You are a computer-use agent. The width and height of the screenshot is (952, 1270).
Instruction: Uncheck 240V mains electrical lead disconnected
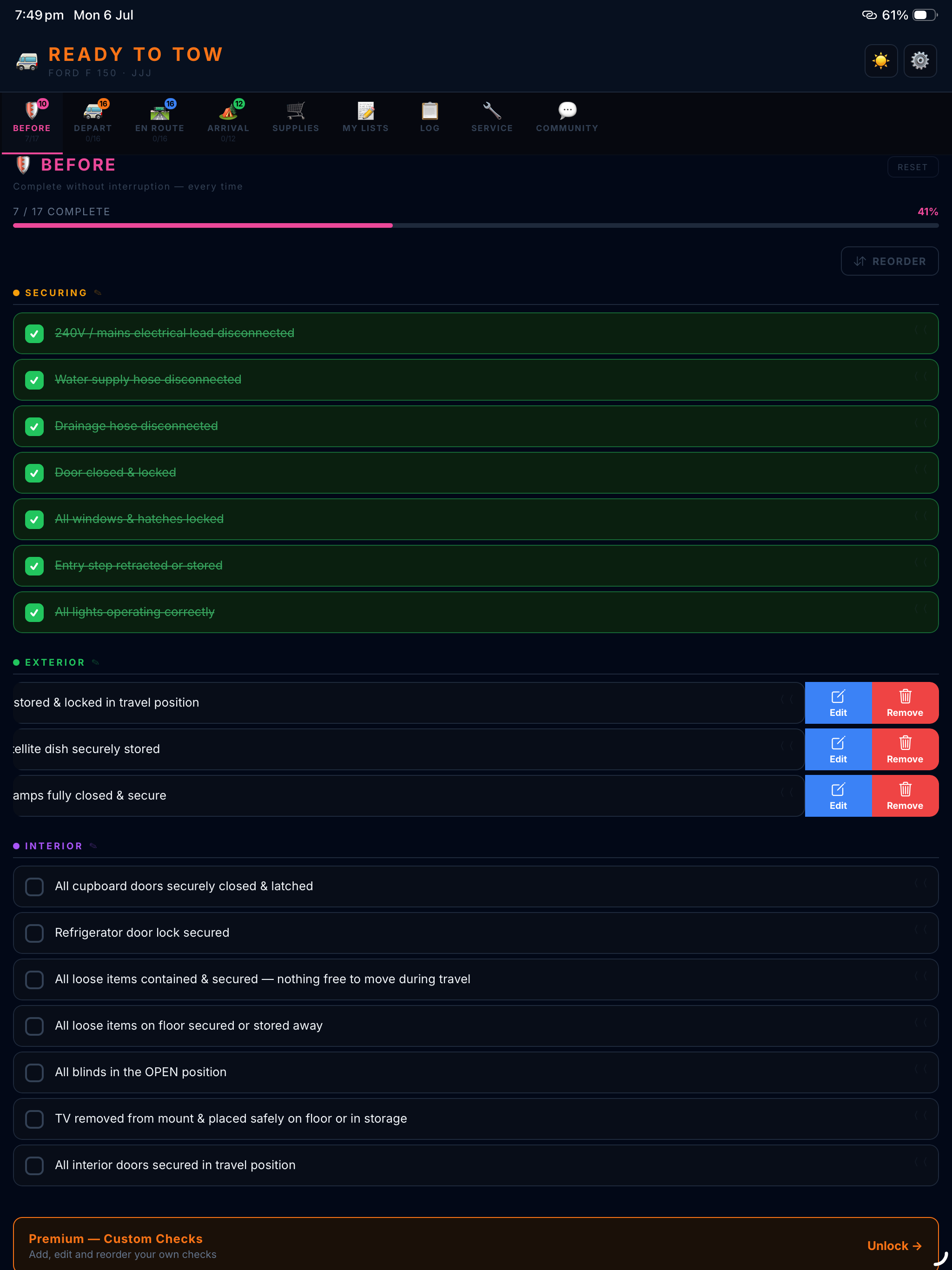34,334
